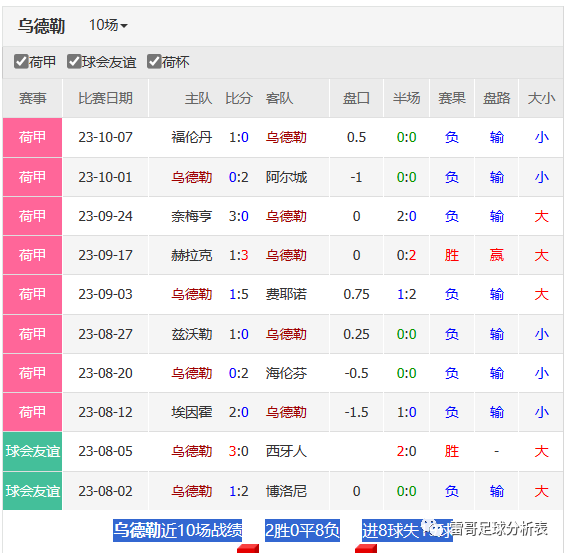Uncheck the 荷甲 league checkbox

pos(21,62)
